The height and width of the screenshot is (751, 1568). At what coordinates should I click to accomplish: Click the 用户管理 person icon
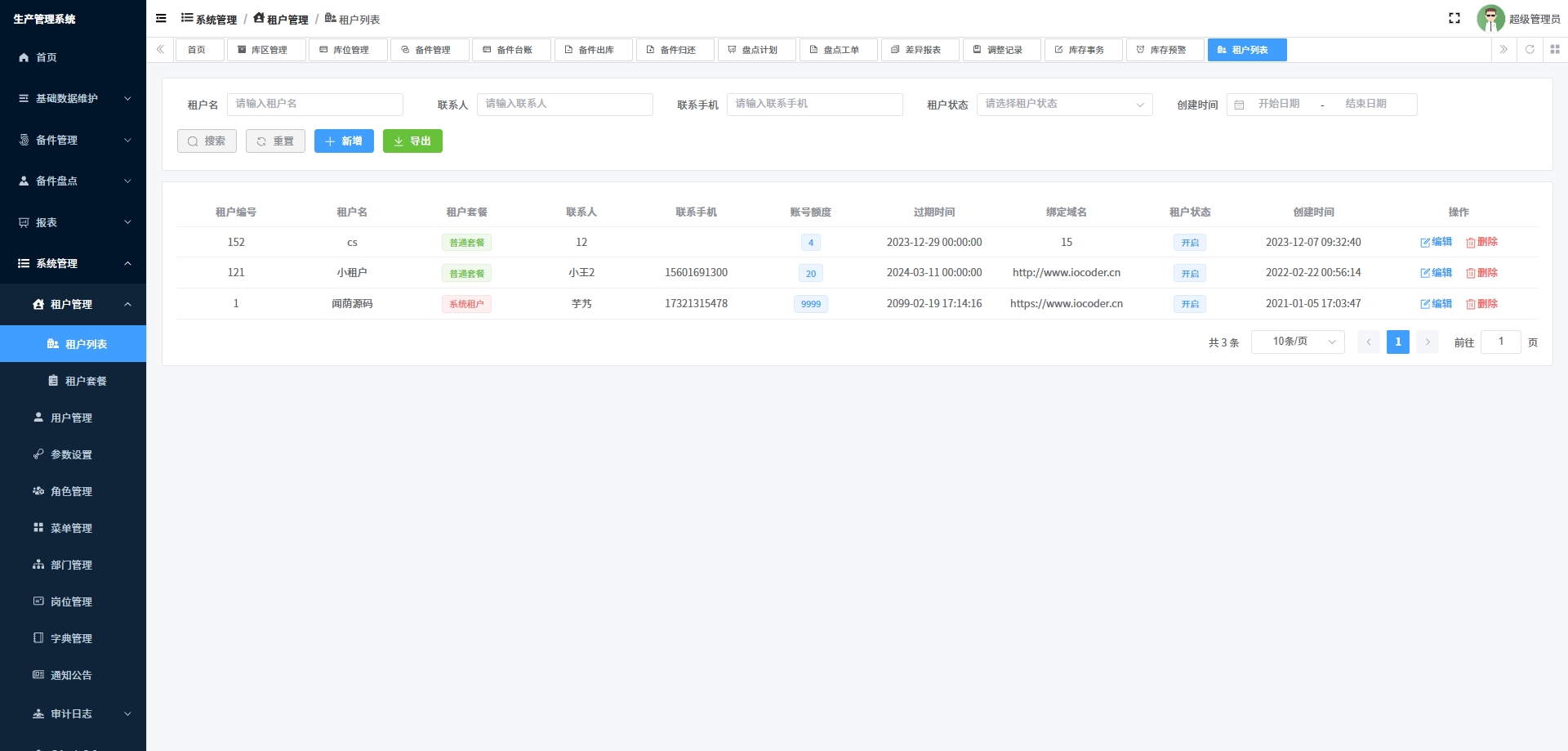pos(38,417)
